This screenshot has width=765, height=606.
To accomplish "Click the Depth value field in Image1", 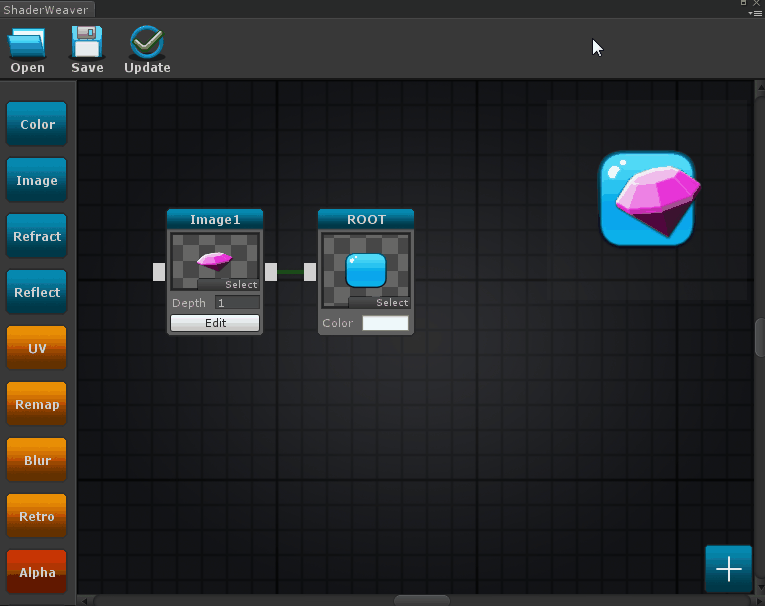I will point(237,303).
